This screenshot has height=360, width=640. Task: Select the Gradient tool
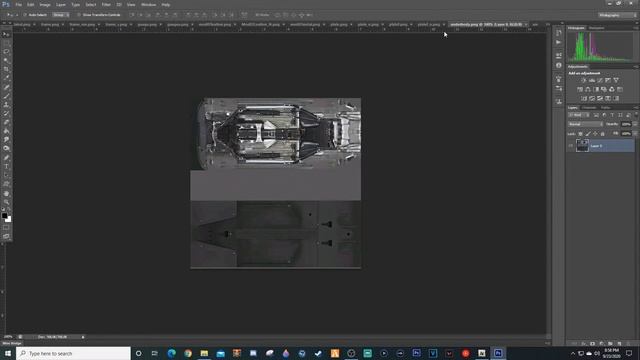pyautogui.click(x=6, y=131)
